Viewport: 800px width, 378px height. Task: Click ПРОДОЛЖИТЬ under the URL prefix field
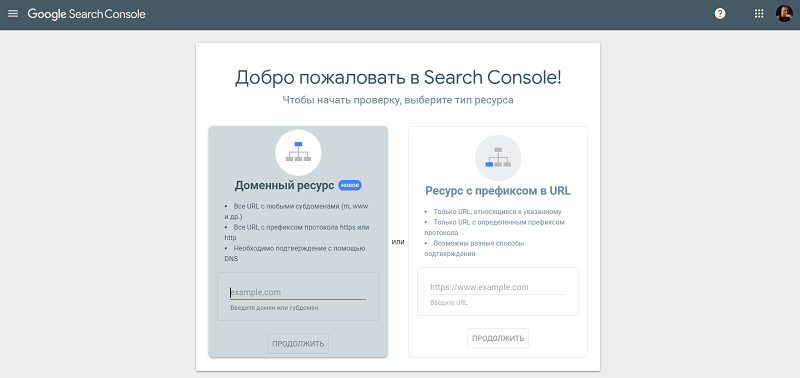[x=498, y=338]
